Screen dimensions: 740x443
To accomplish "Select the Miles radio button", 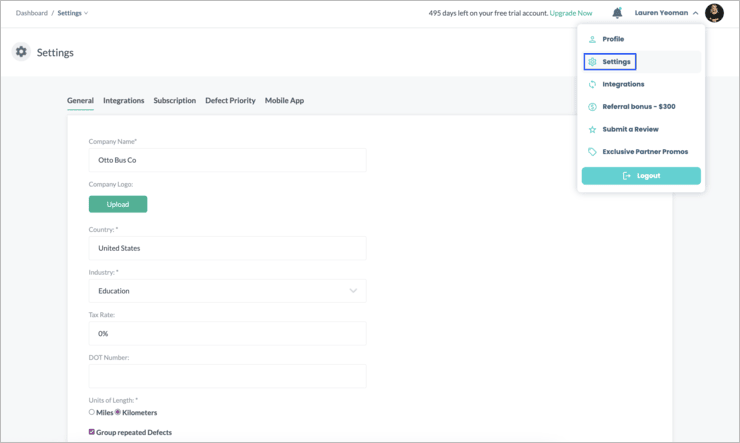I will (92, 412).
